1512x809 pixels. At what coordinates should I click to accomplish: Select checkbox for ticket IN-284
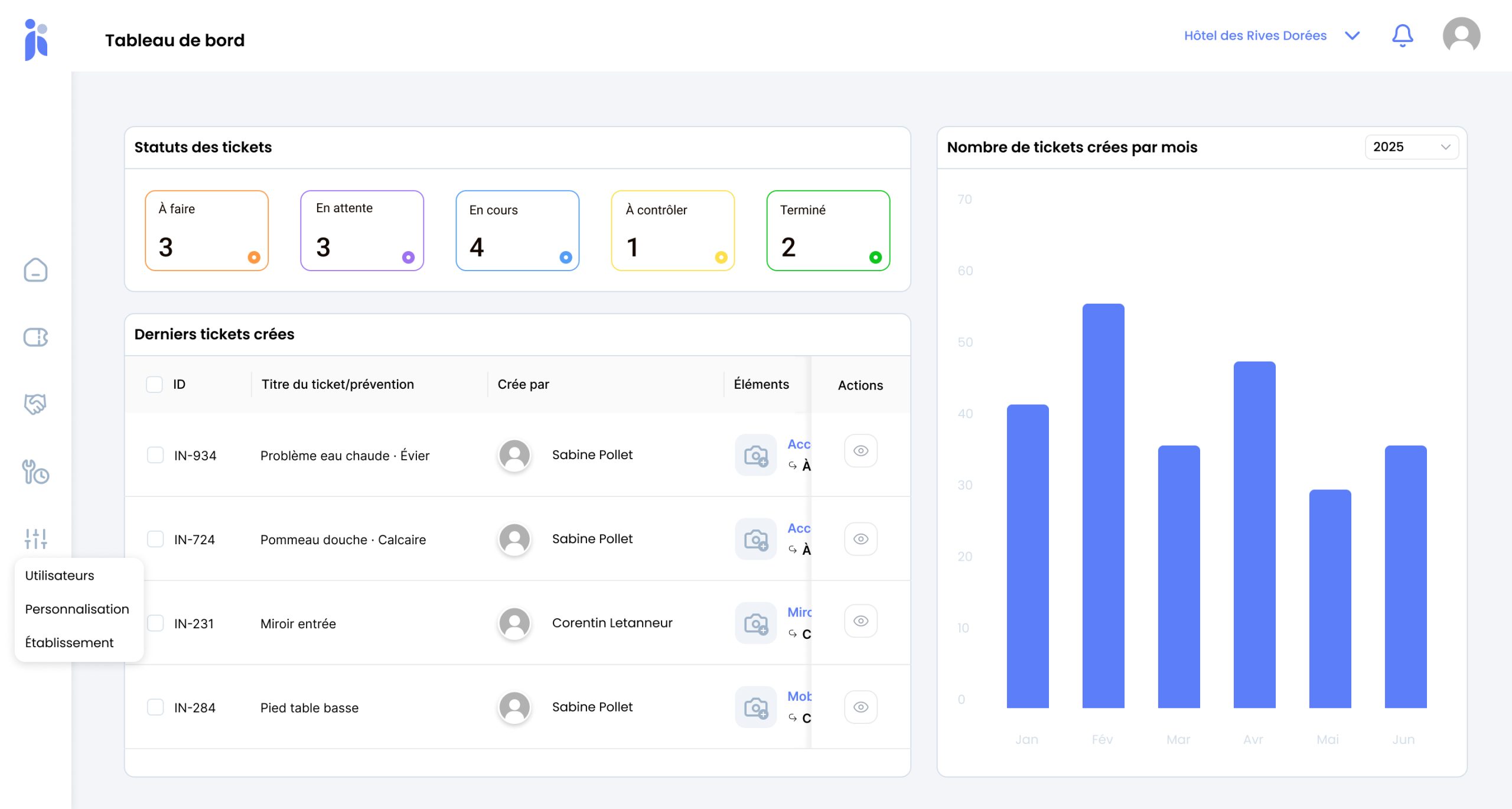click(155, 707)
